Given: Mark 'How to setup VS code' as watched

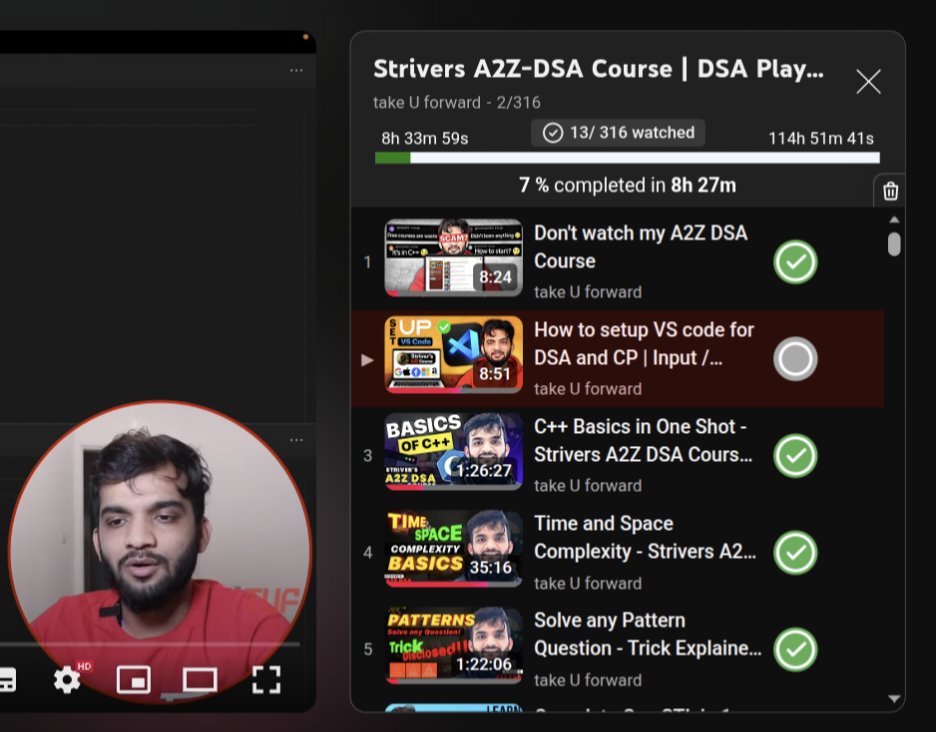Looking at the screenshot, I should (794, 358).
